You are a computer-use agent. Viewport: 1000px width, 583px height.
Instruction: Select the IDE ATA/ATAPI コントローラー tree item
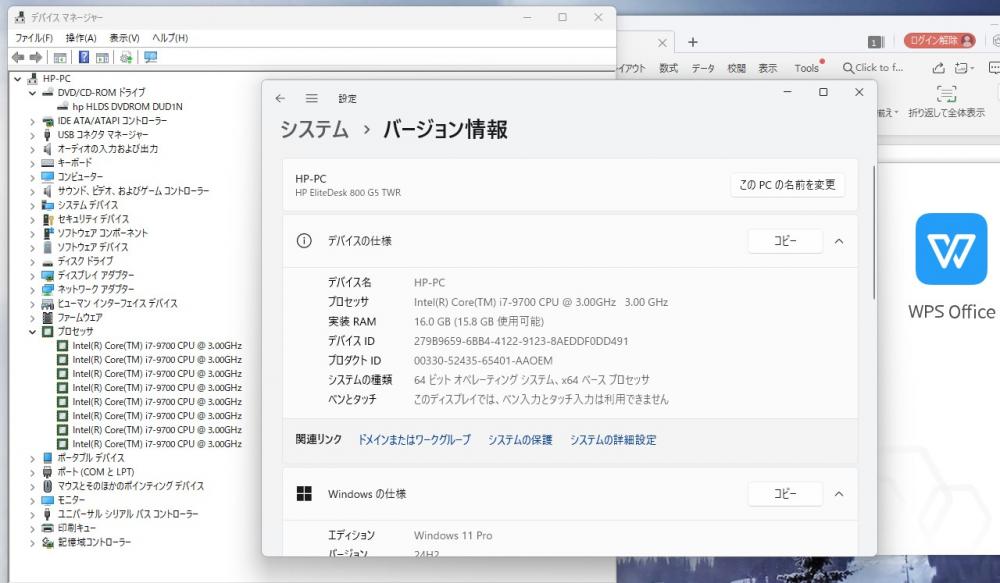[x=112, y=121]
